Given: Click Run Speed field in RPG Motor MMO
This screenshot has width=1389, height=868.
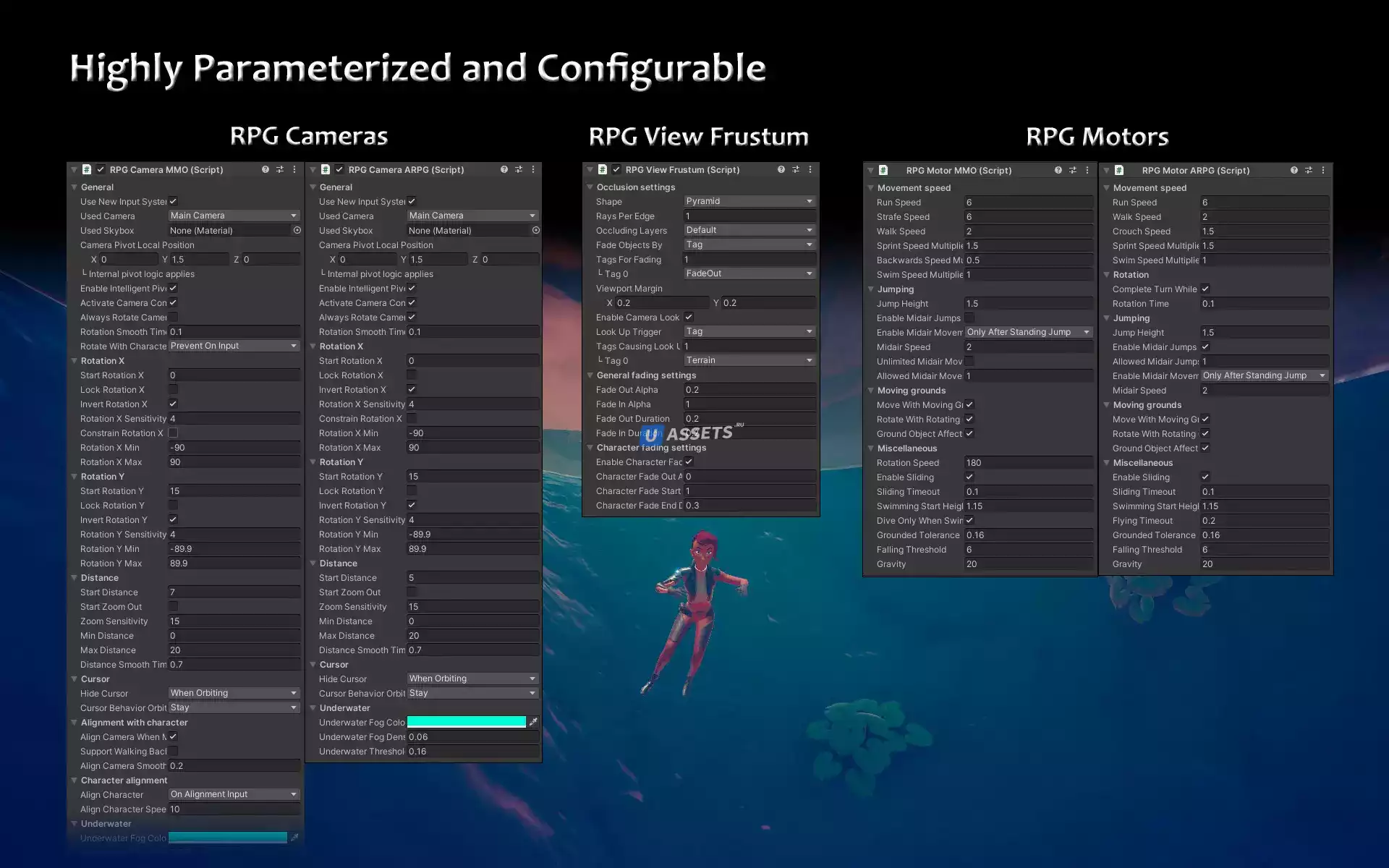Looking at the screenshot, I should 1027,203.
